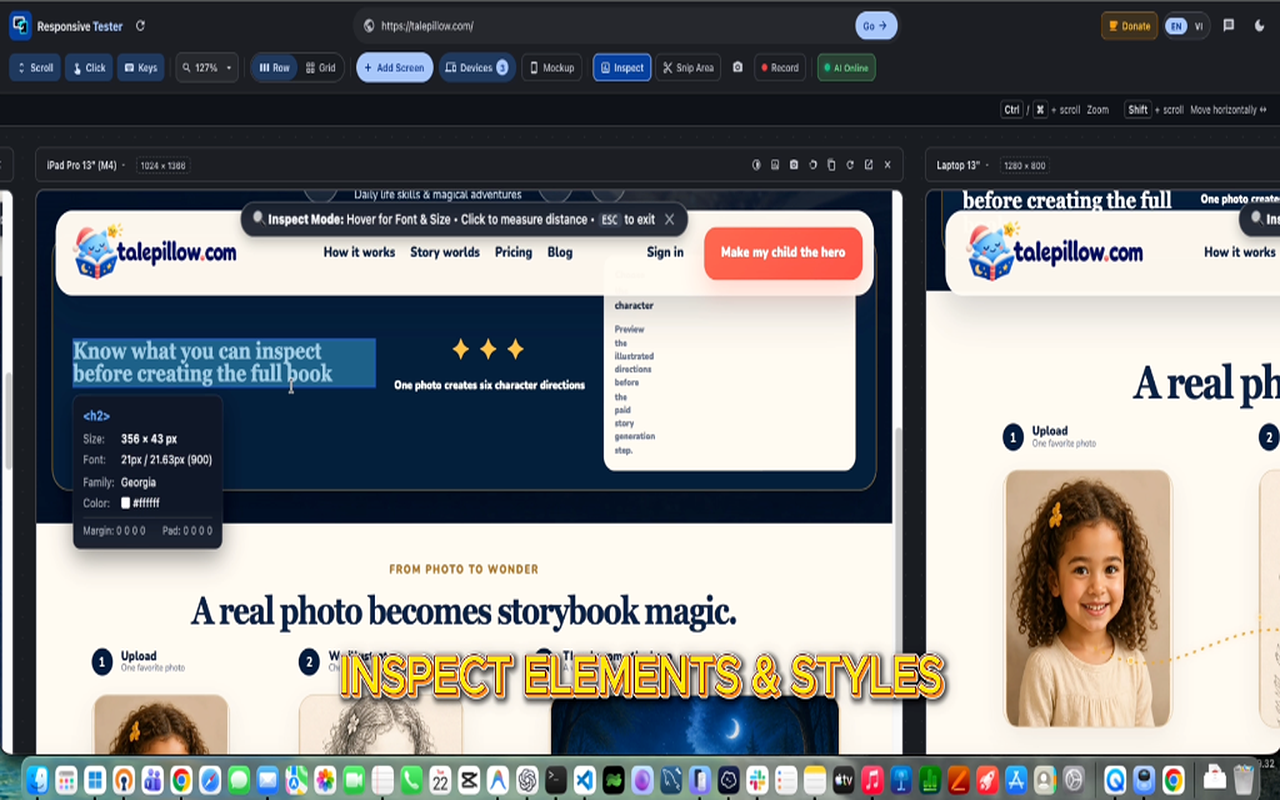Click the globe icon in the URL bar
The height and width of the screenshot is (800, 1280).
pos(369,26)
